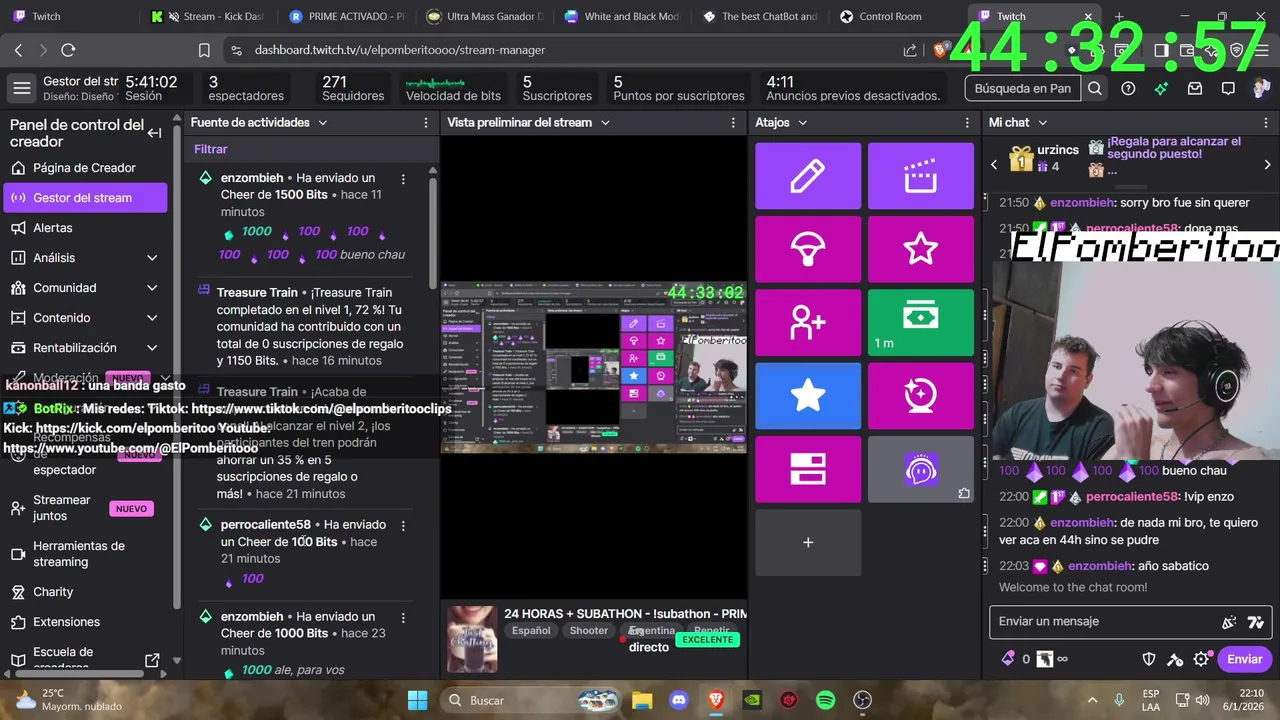Image resolution: width=1280 pixels, height=720 pixels.
Task: Expand the Vista preliminar del stream dropdown
Action: click(x=604, y=122)
